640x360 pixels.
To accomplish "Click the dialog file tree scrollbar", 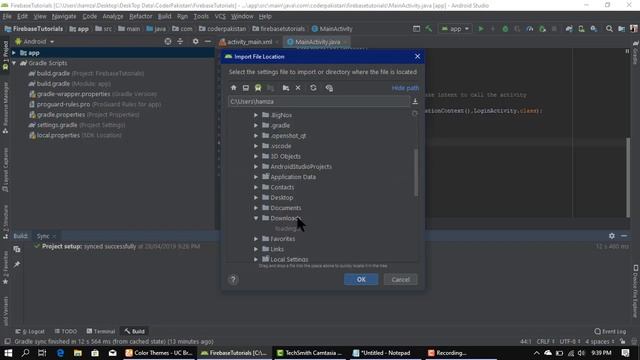I will [x=416, y=173].
